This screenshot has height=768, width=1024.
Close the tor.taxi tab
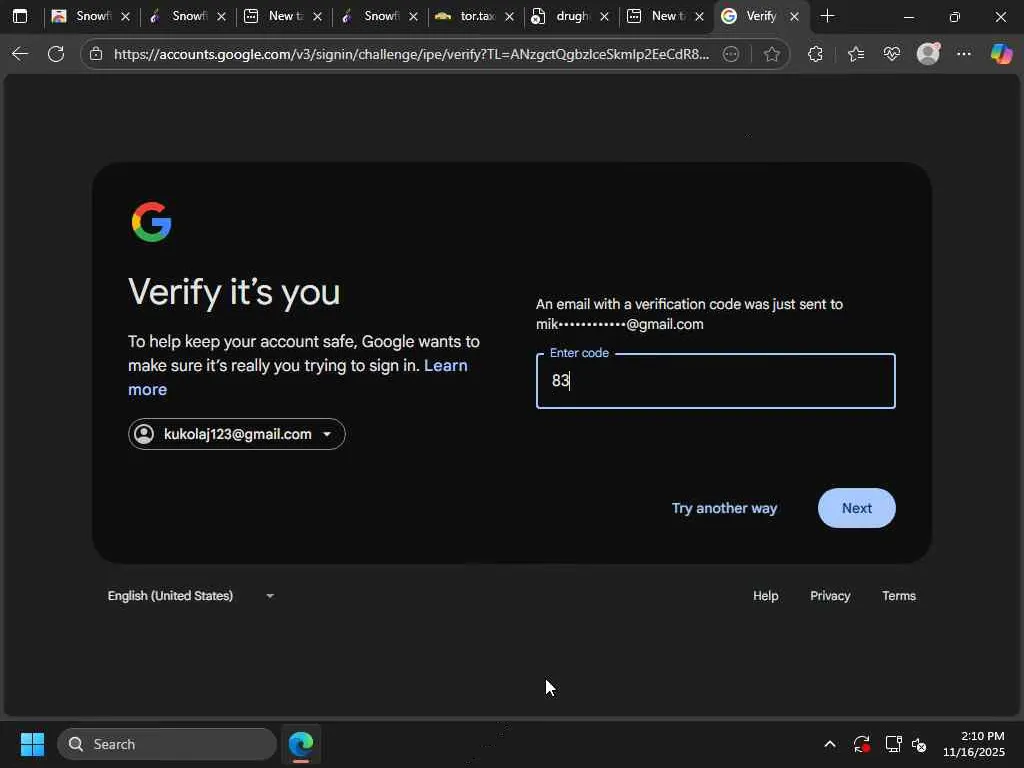[509, 16]
